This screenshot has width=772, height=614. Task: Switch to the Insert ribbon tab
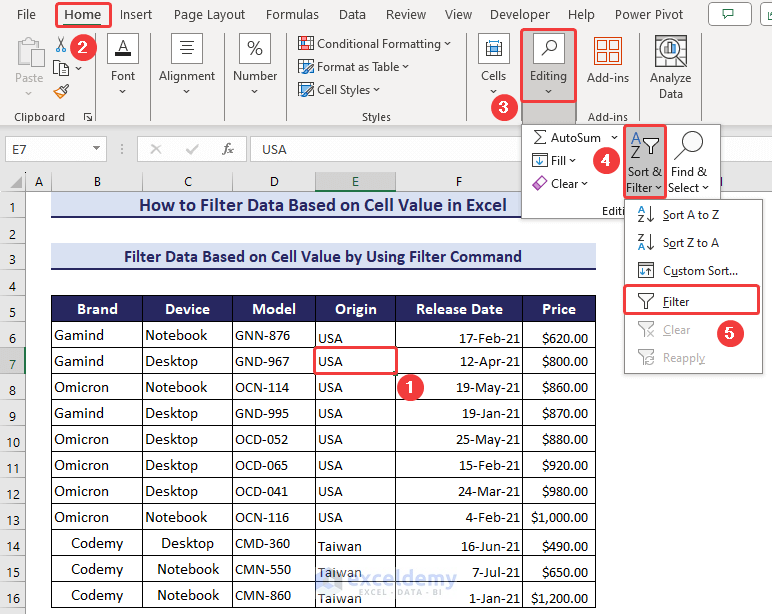tap(136, 15)
